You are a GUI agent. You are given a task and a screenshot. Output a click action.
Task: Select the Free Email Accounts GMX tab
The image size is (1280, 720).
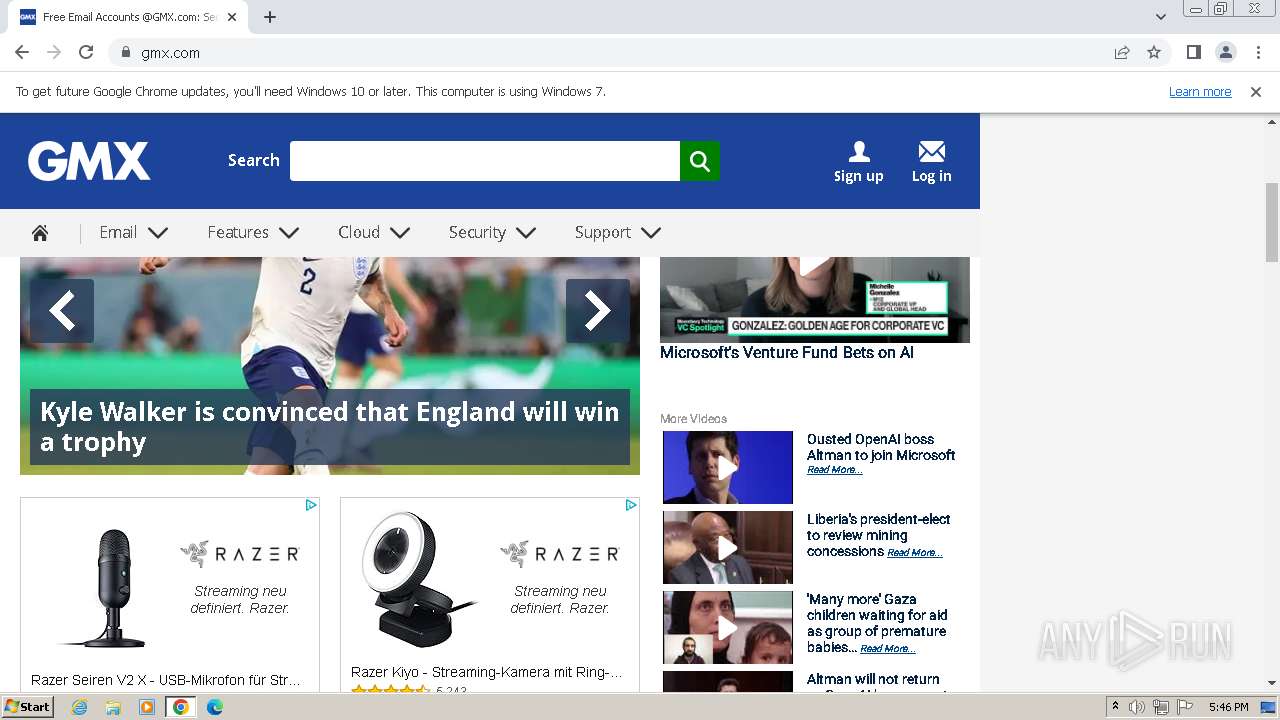pos(130,17)
